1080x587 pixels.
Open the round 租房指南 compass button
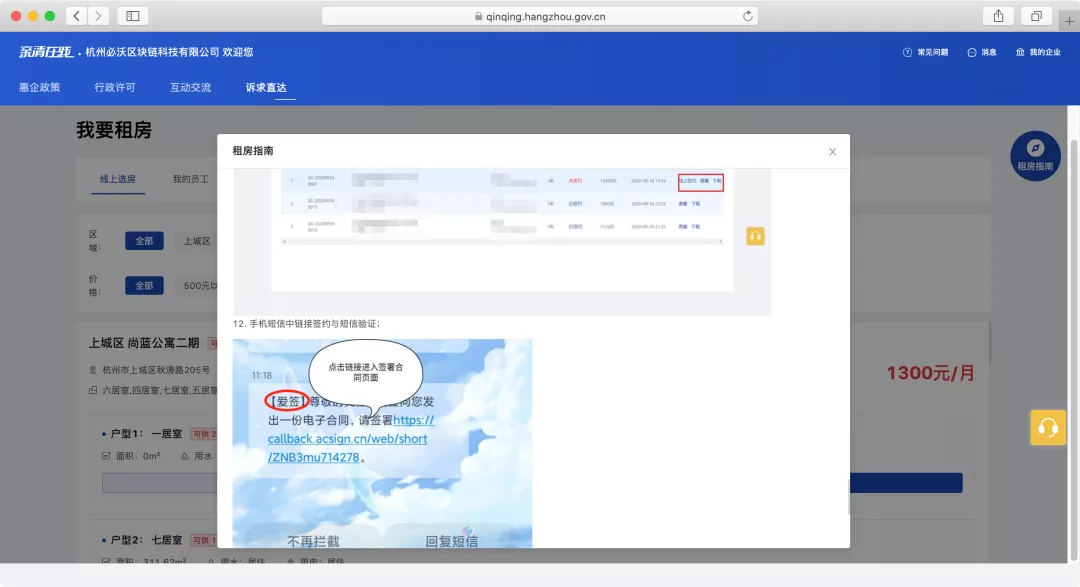pos(1035,156)
